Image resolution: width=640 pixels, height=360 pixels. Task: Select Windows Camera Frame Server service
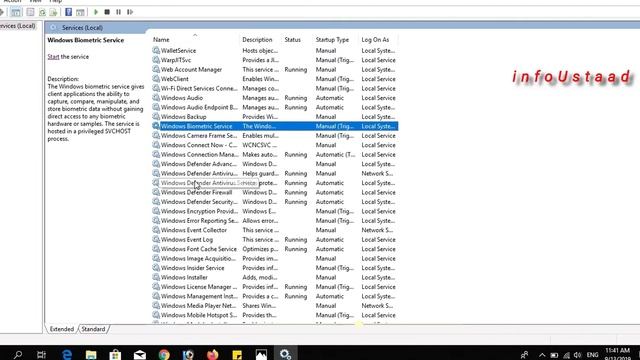click(275, 136)
